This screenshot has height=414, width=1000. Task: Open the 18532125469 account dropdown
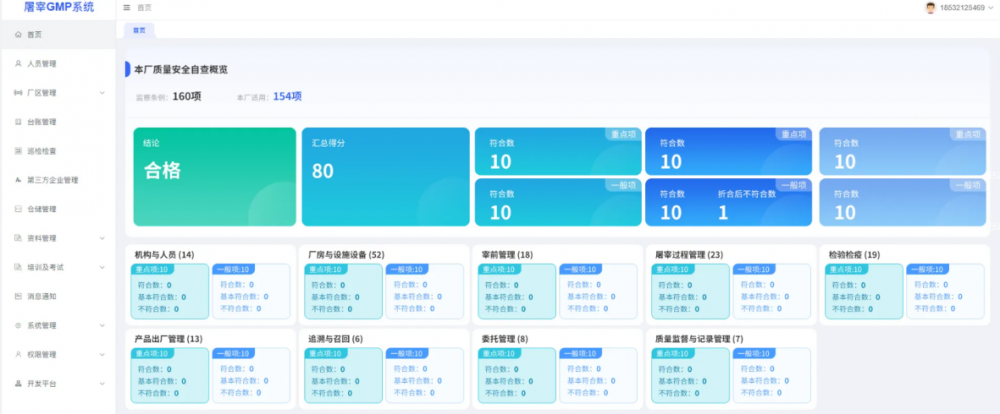point(965,8)
